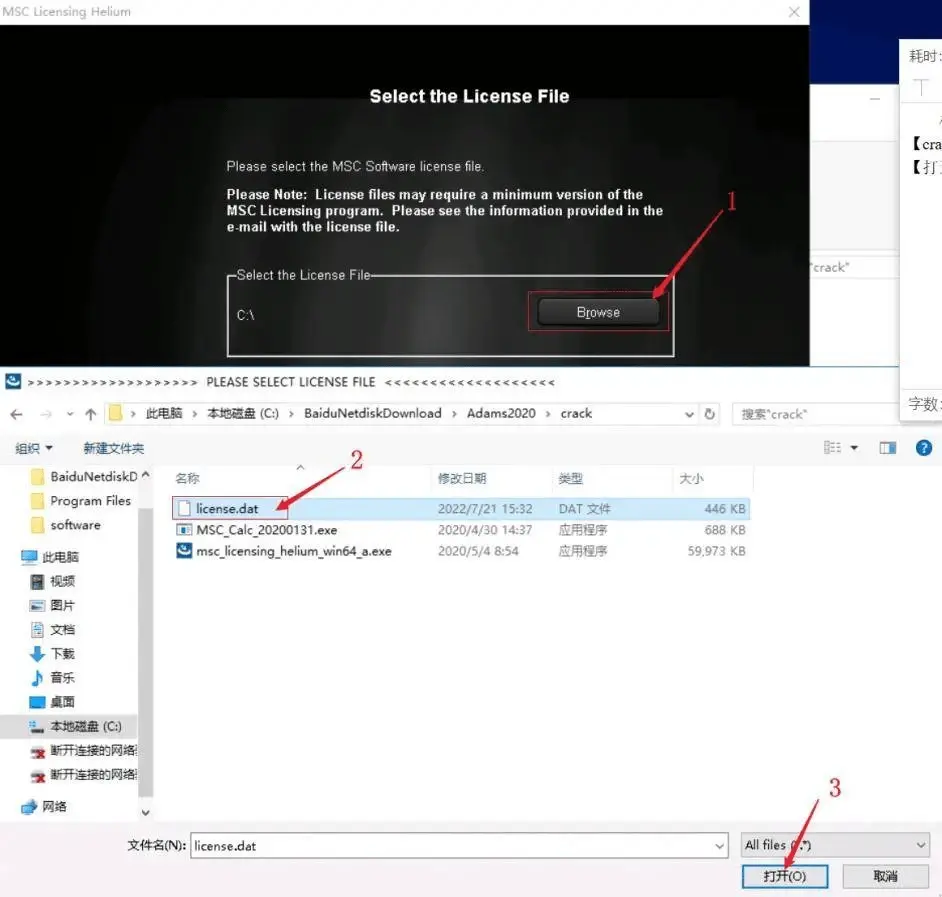Click the search crack input field
The image size is (942, 897).
point(815,414)
